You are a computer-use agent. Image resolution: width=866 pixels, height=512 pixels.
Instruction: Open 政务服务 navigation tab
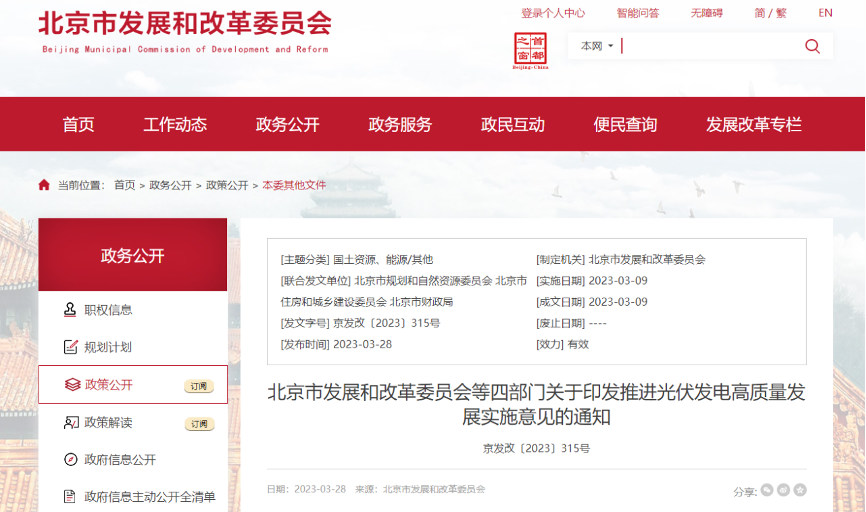(400, 124)
